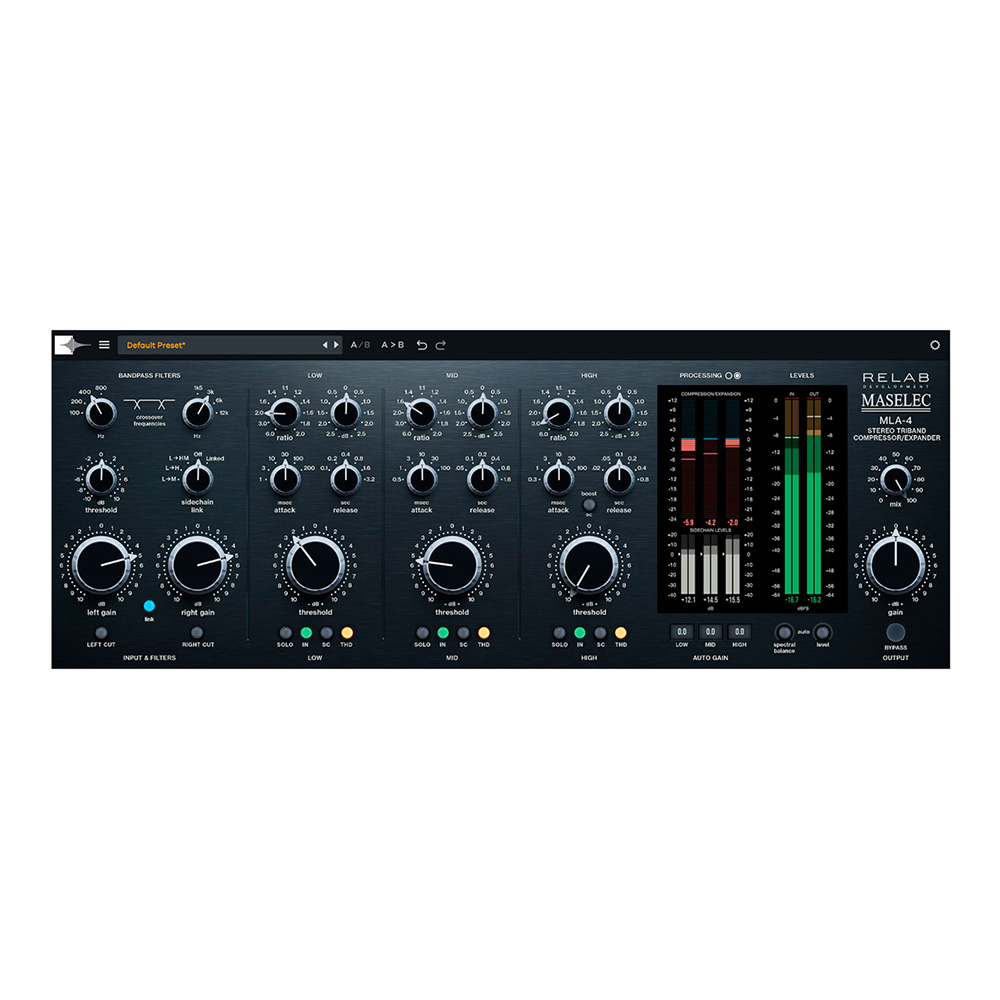
Task: Open the Default Preset name field
Action: coord(215,345)
